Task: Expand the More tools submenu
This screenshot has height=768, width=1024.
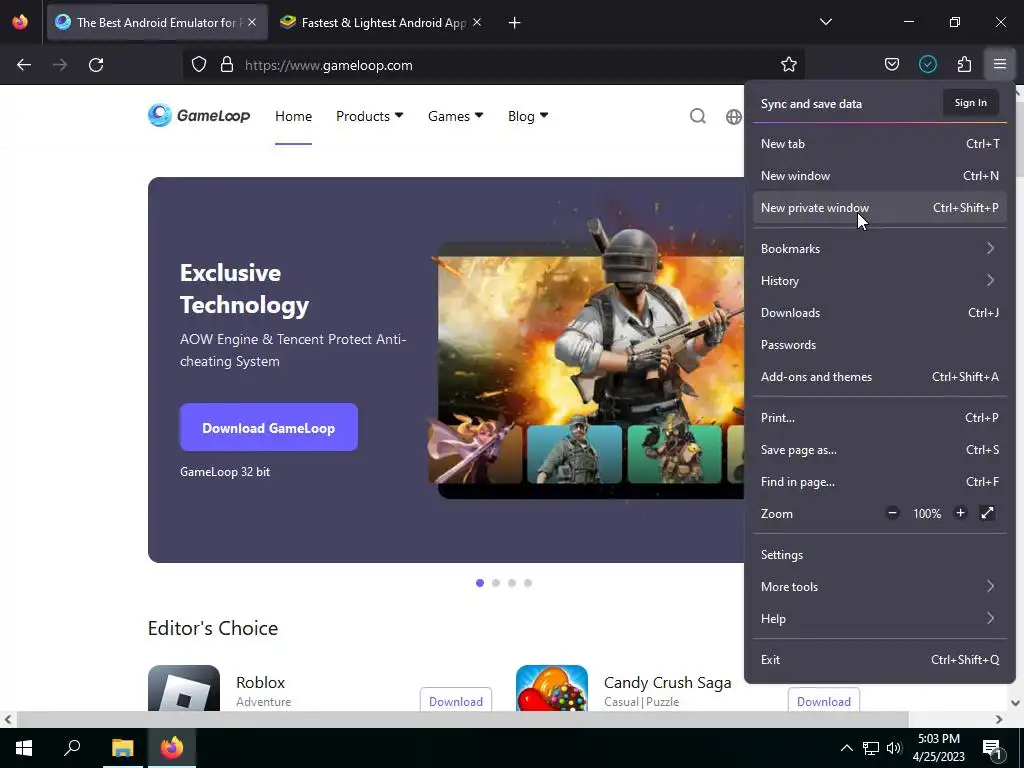Action: [880, 586]
